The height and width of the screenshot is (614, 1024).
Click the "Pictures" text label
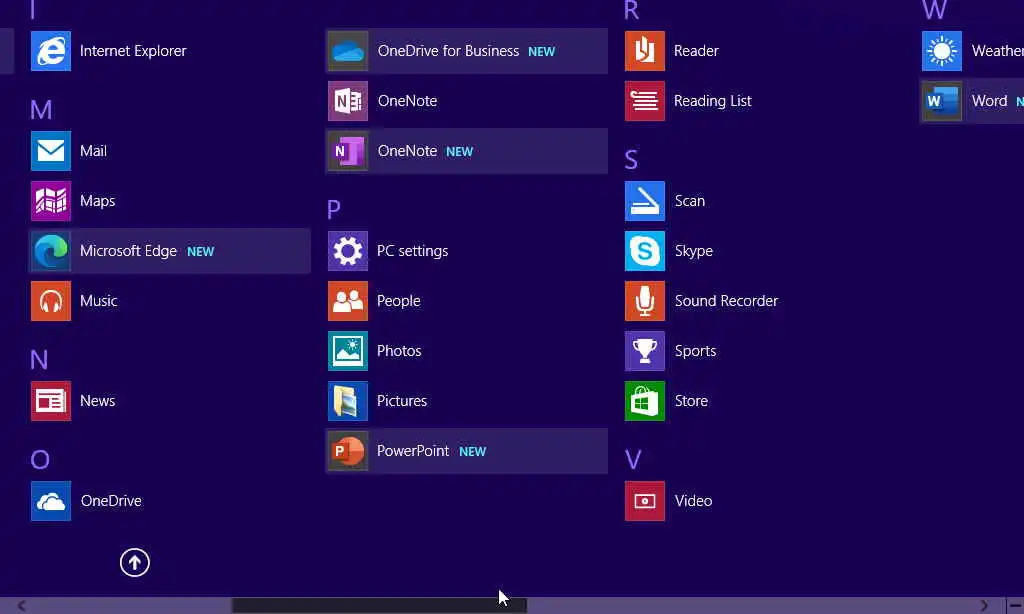402,401
